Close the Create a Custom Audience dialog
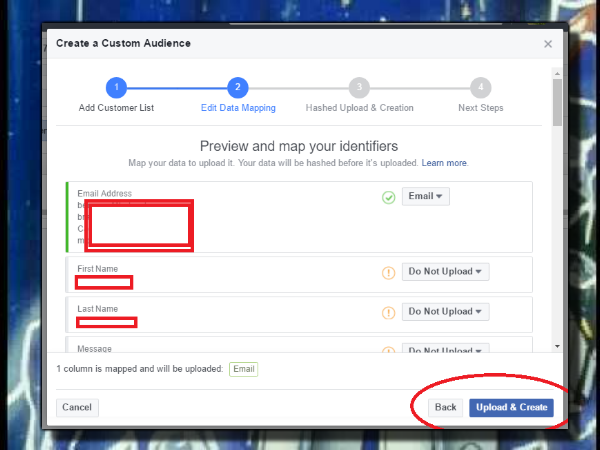This screenshot has height=450, width=600. (x=548, y=44)
